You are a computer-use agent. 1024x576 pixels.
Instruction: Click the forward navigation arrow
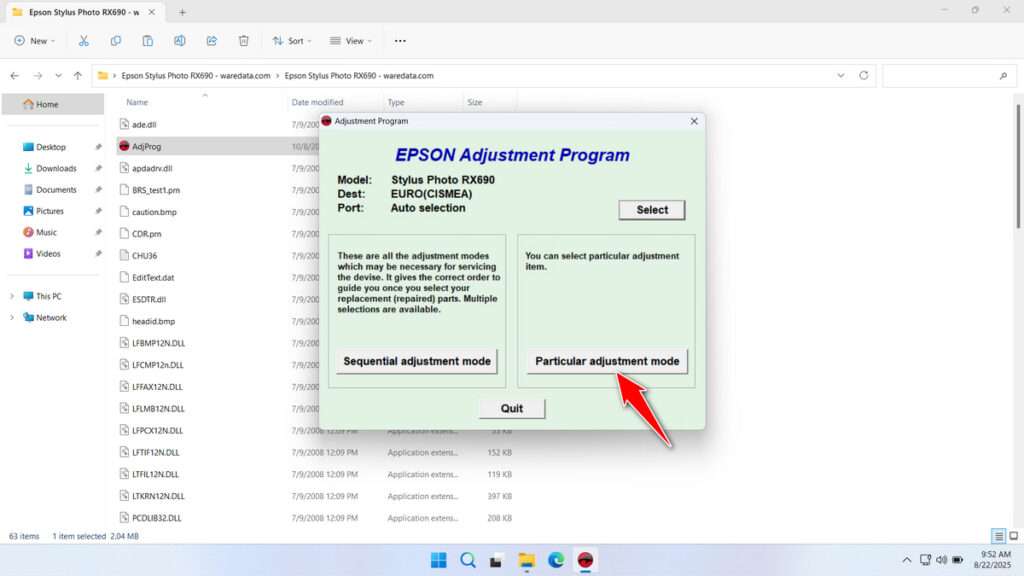[38, 76]
